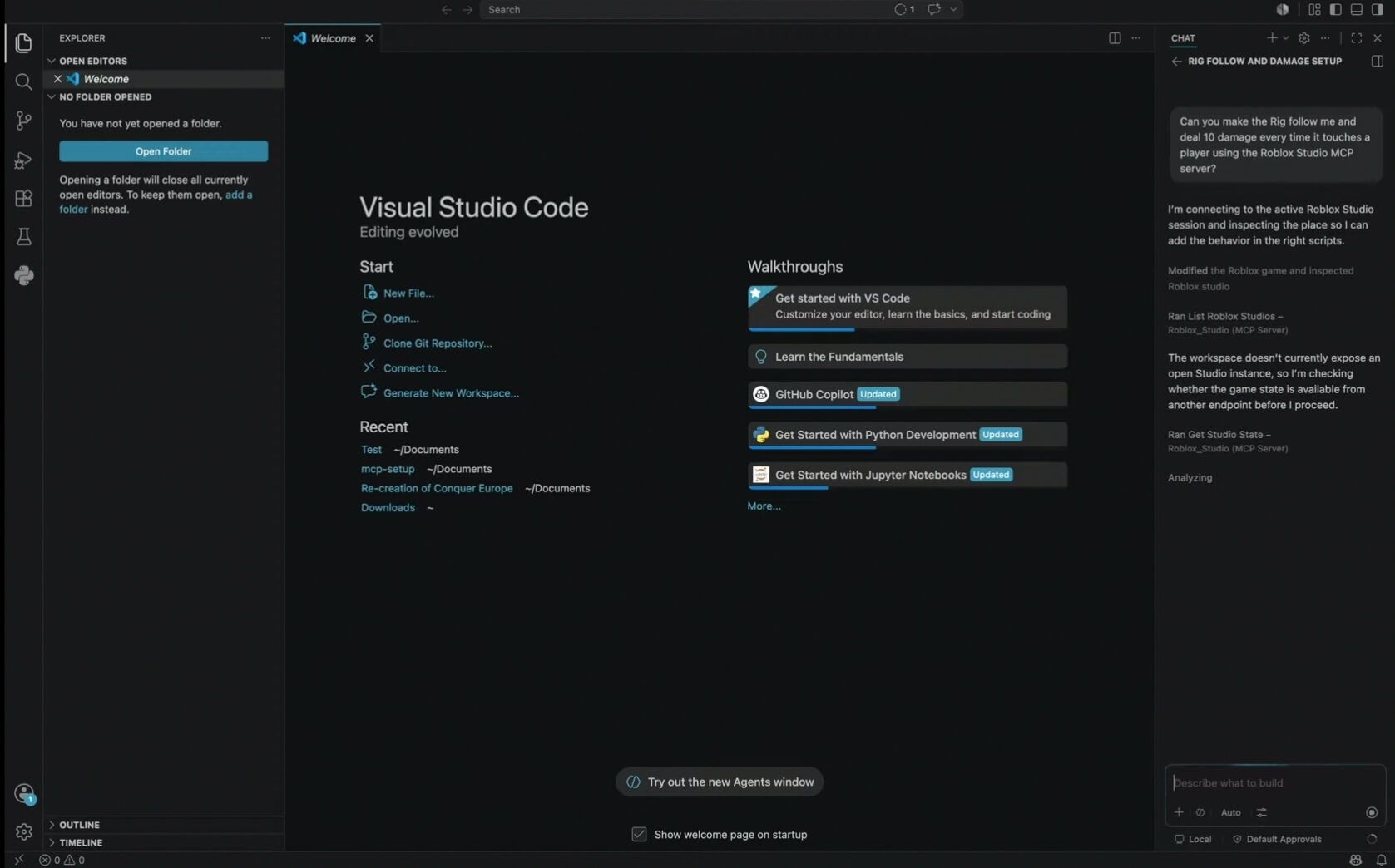Select the Chat panel tab
Screen dimensions: 1395x868
(1183, 38)
